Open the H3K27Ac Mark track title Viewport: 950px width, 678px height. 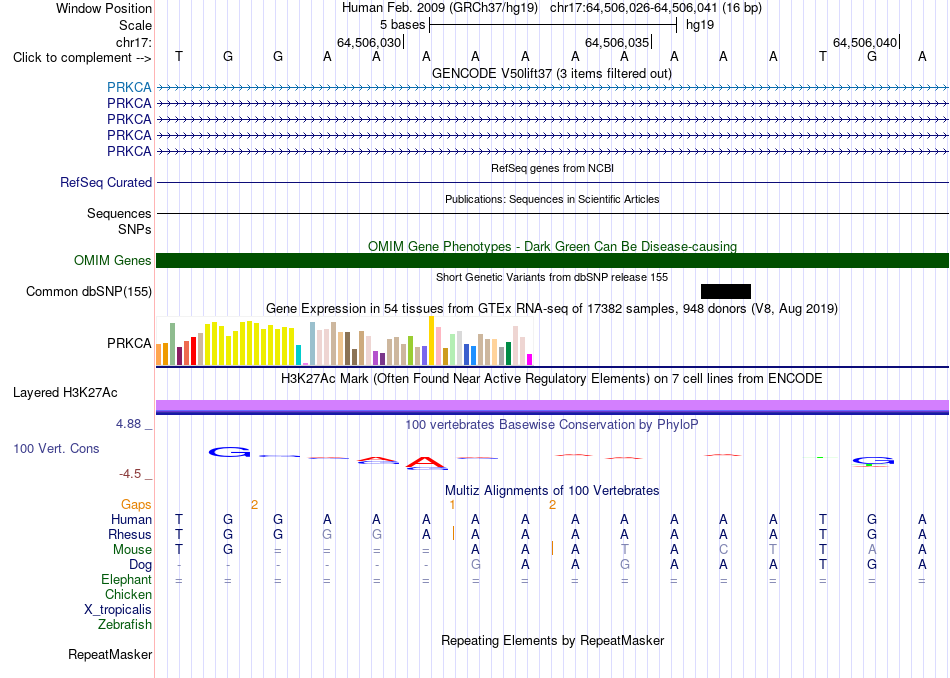click(552, 379)
